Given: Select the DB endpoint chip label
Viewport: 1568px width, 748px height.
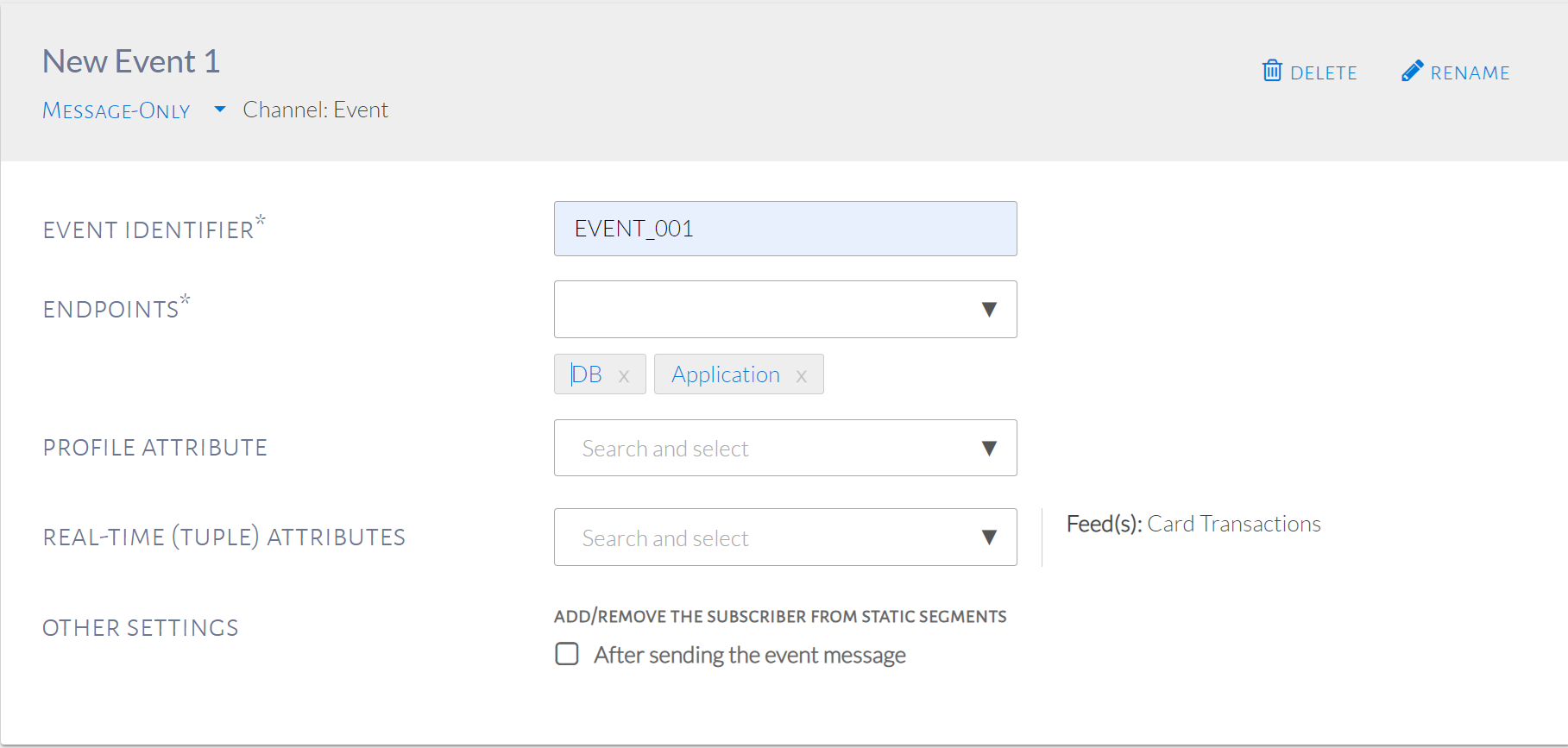Looking at the screenshot, I should (587, 374).
